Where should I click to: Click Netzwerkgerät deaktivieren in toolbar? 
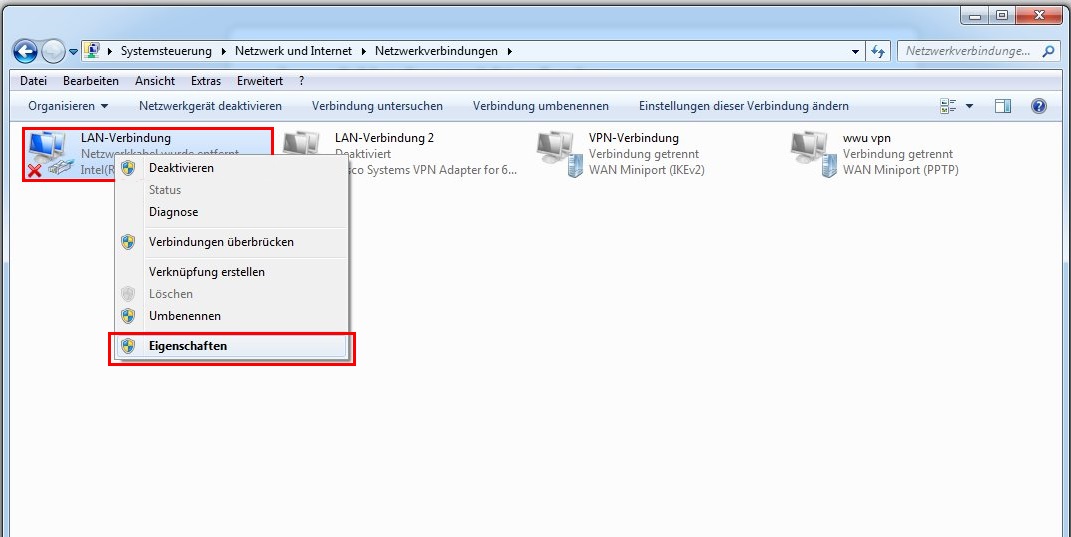(x=210, y=106)
